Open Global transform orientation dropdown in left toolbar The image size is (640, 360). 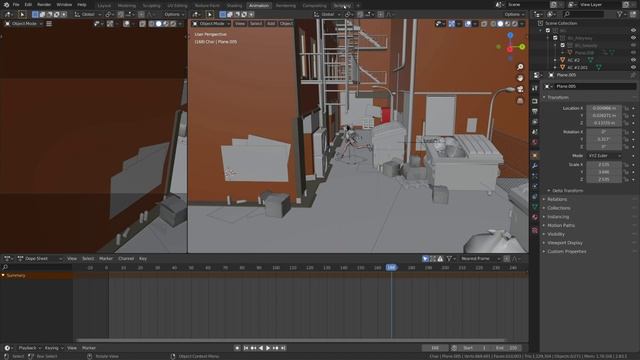pos(88,14)
